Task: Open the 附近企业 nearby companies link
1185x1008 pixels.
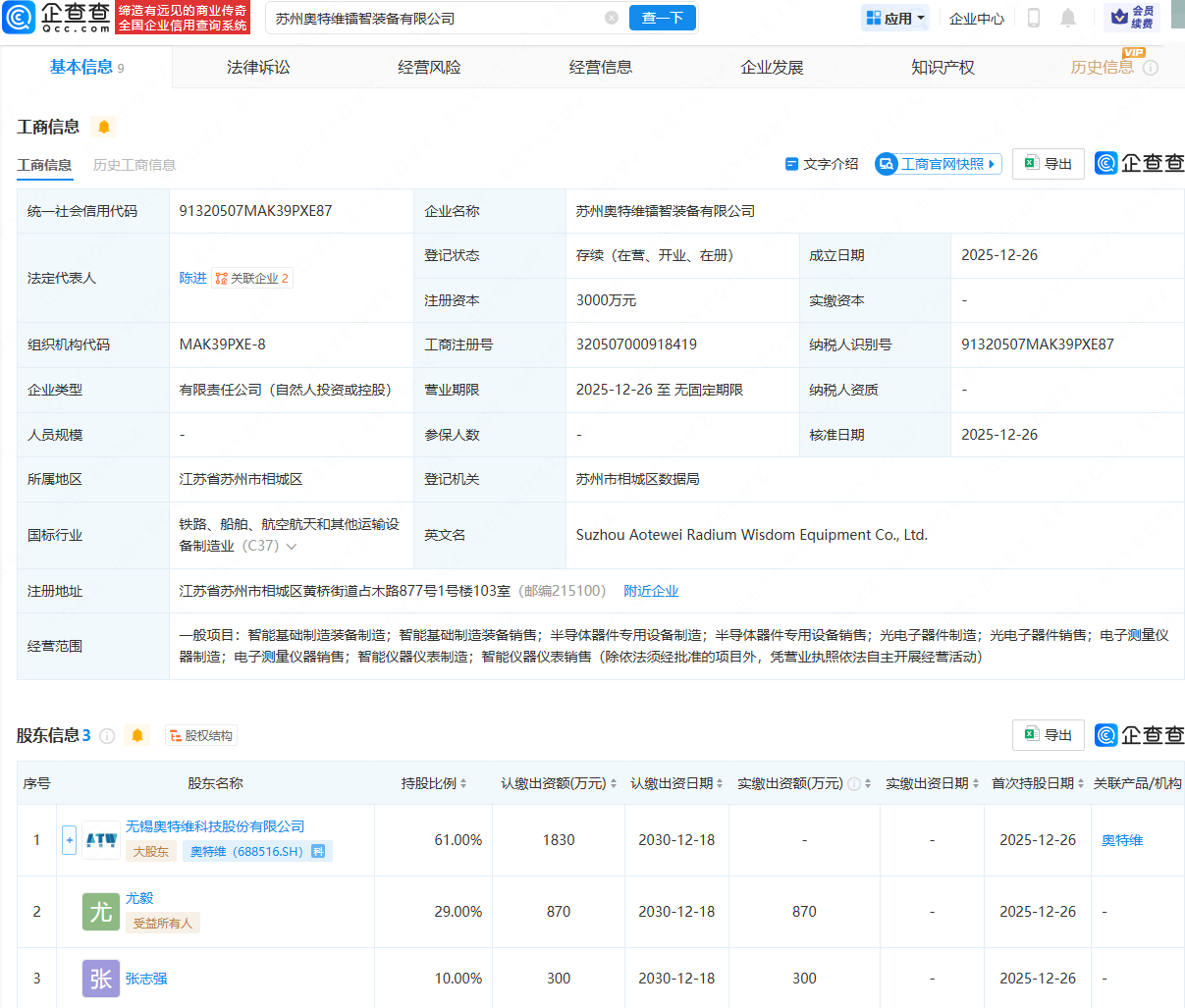Action: (x=650, y=591)
